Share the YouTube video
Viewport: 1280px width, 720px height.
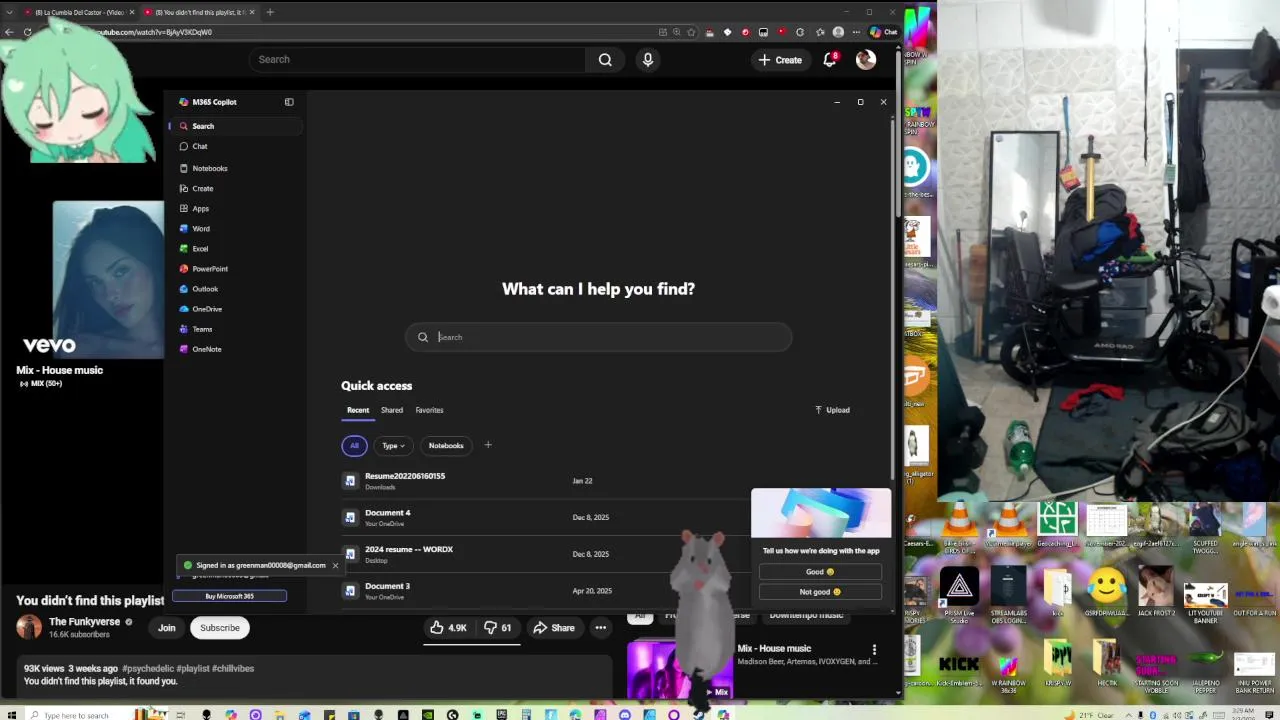tap(553, 628)
